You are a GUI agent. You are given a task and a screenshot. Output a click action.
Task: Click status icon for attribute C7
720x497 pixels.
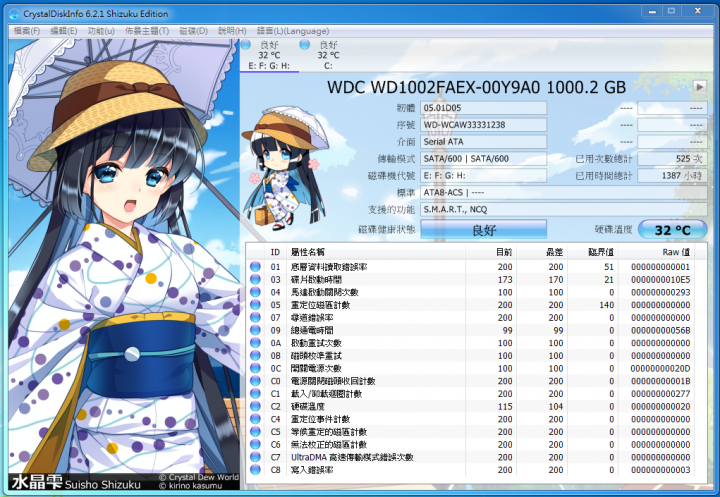pyautogui.click(x=255, y=457)
